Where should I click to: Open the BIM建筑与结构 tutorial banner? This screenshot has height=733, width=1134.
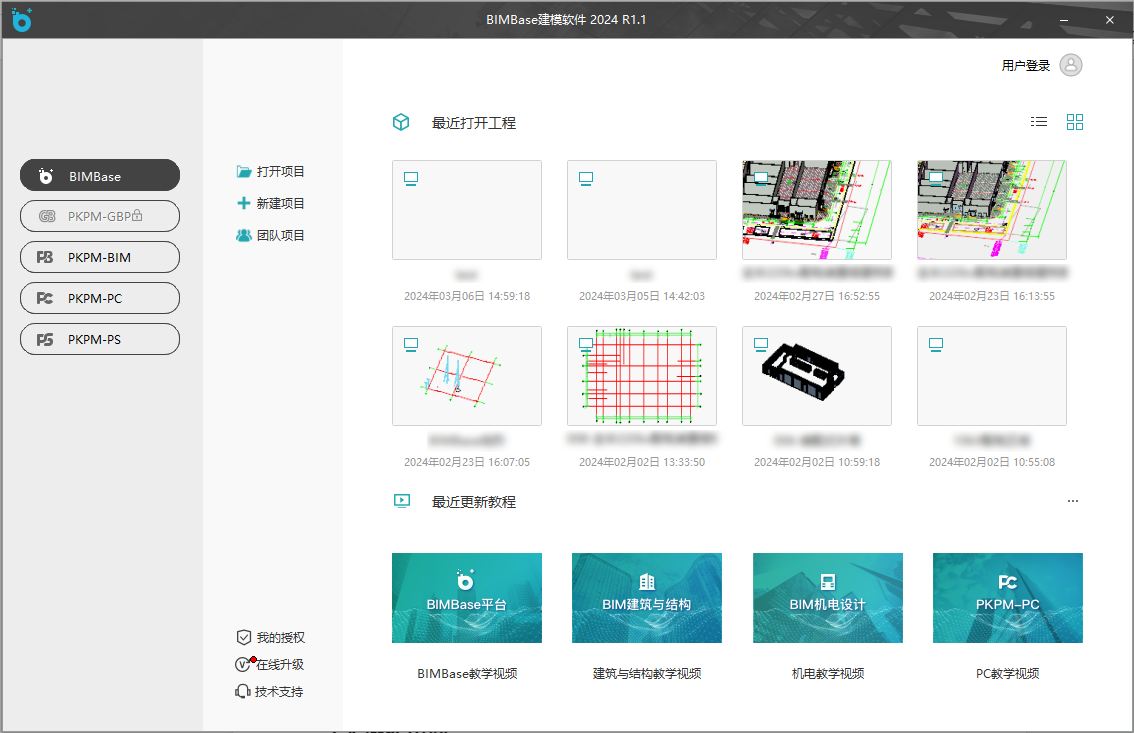point(647,598)
